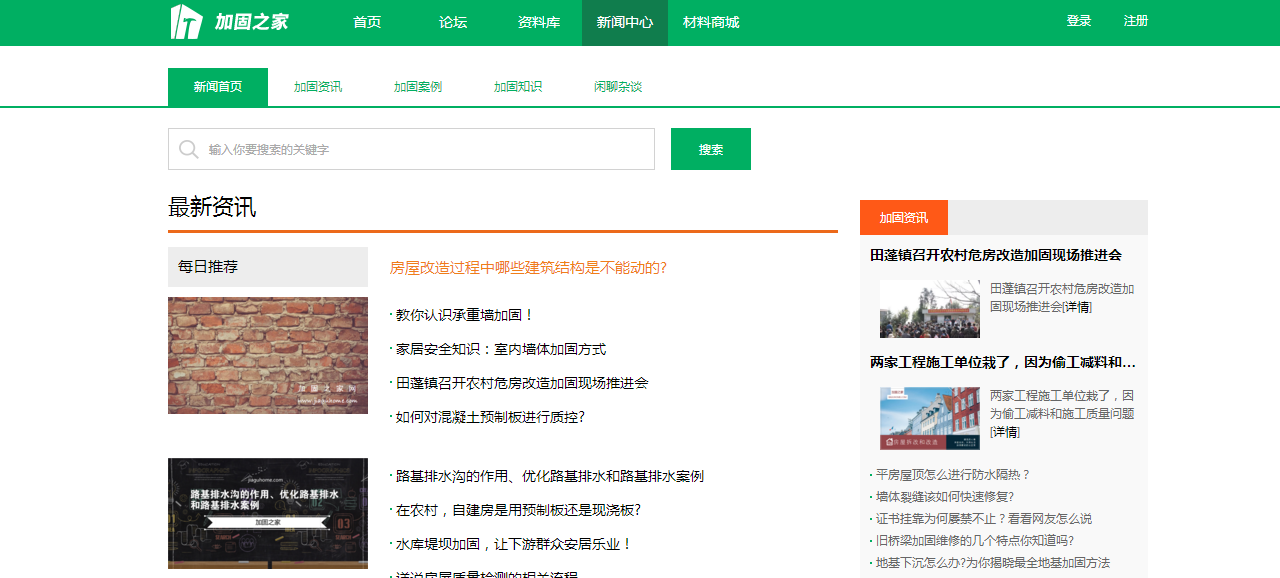Click the keyword search input field
Image resolution: width=1280 pixels, height=578 pixels.
425,150
